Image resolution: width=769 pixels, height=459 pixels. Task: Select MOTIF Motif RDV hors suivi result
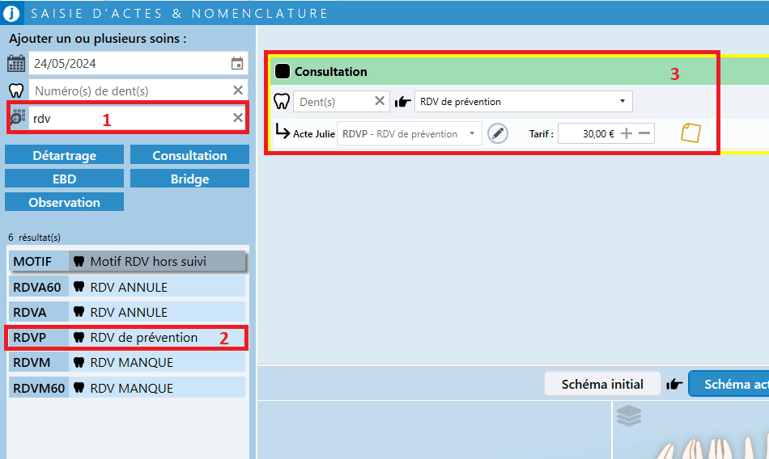coord(126,261)
